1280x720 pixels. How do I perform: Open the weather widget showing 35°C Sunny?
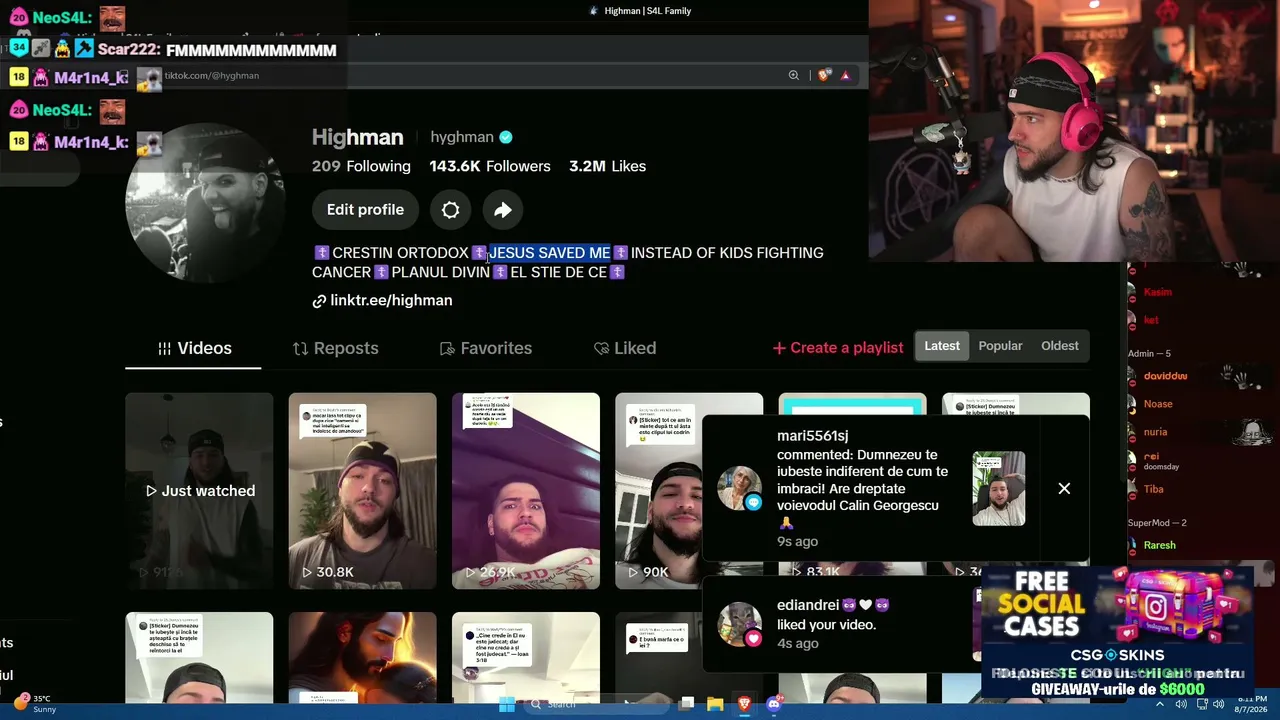point(35,704)
